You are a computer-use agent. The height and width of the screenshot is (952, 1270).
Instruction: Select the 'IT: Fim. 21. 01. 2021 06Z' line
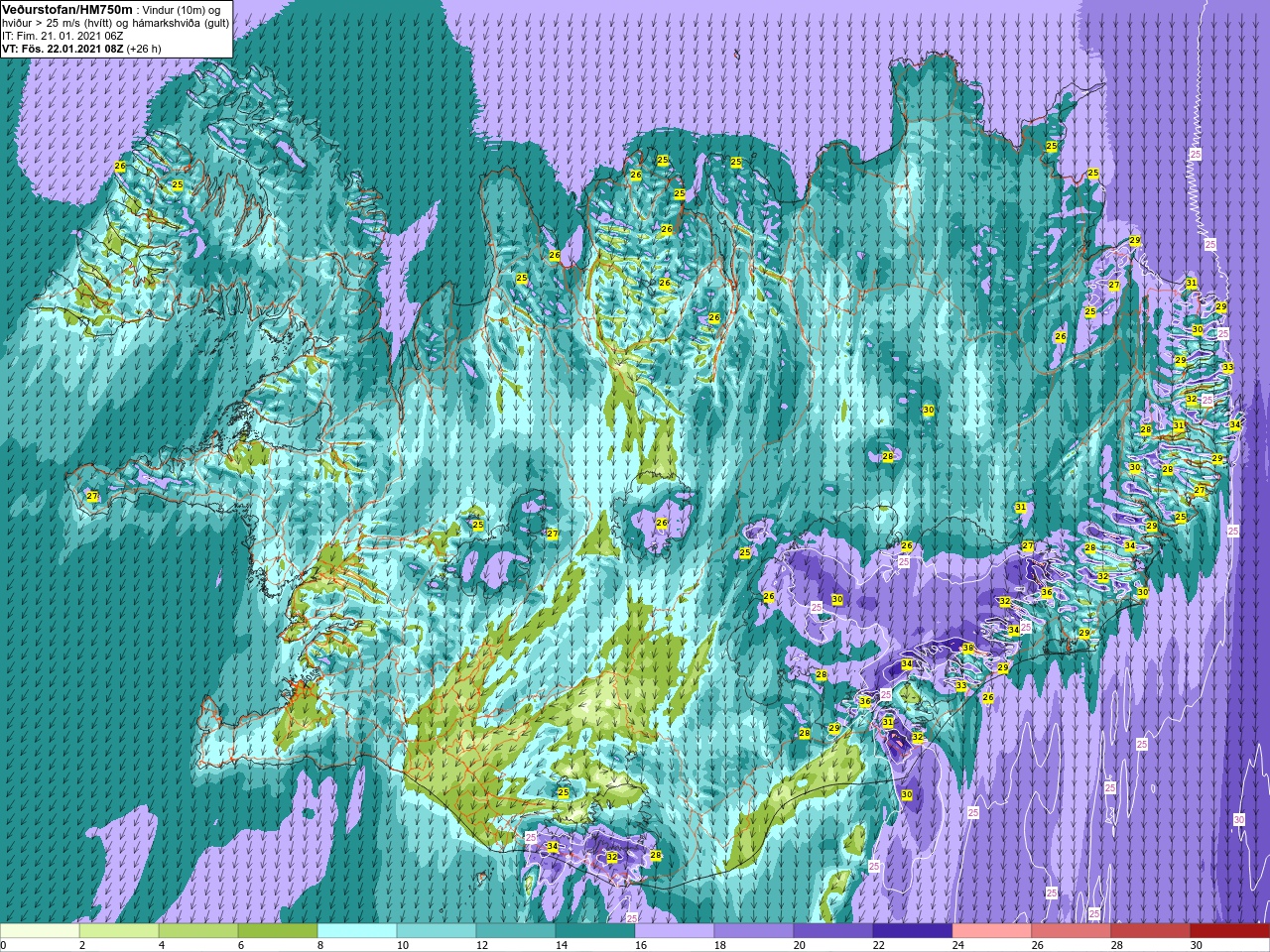tap(62, 35)
